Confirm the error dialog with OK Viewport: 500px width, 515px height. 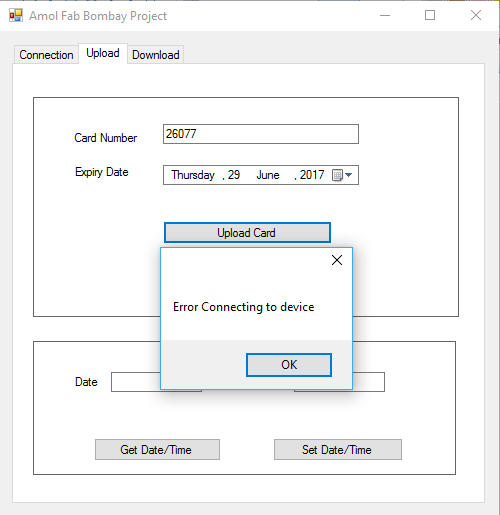[289, 365]
